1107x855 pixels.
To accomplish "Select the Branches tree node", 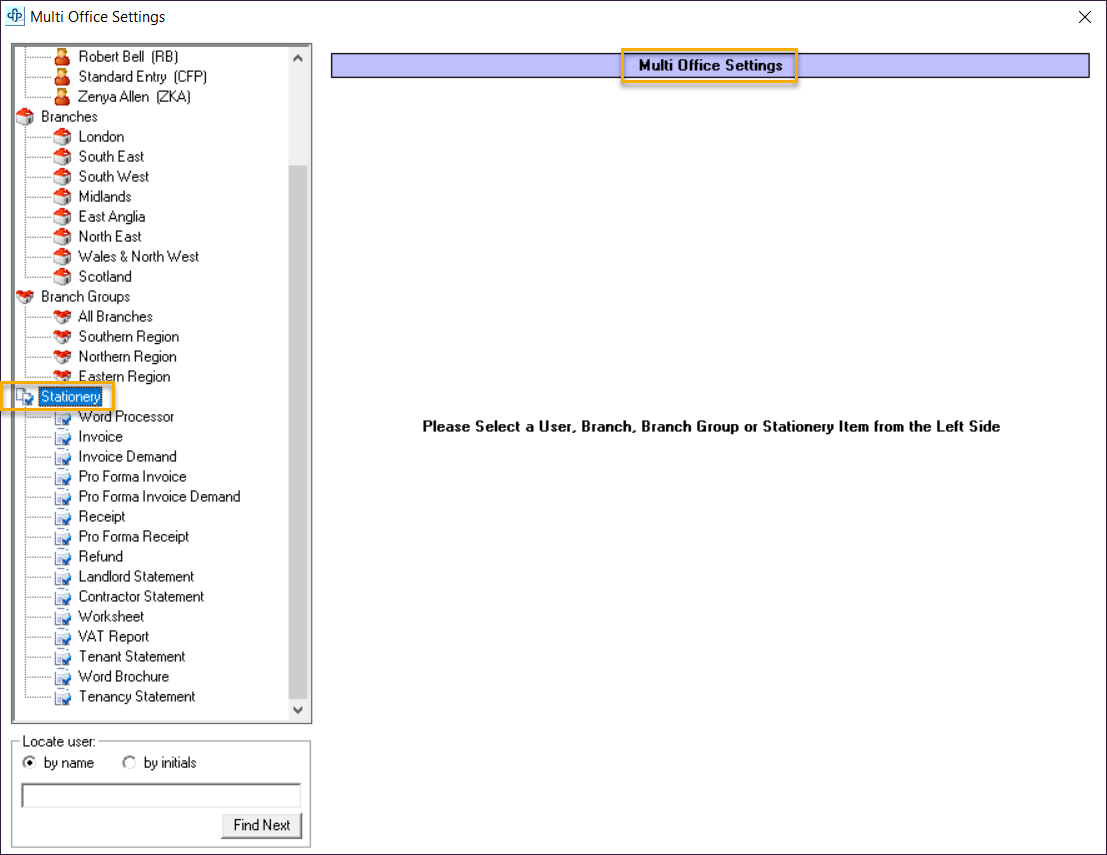I will pos(69,116).
